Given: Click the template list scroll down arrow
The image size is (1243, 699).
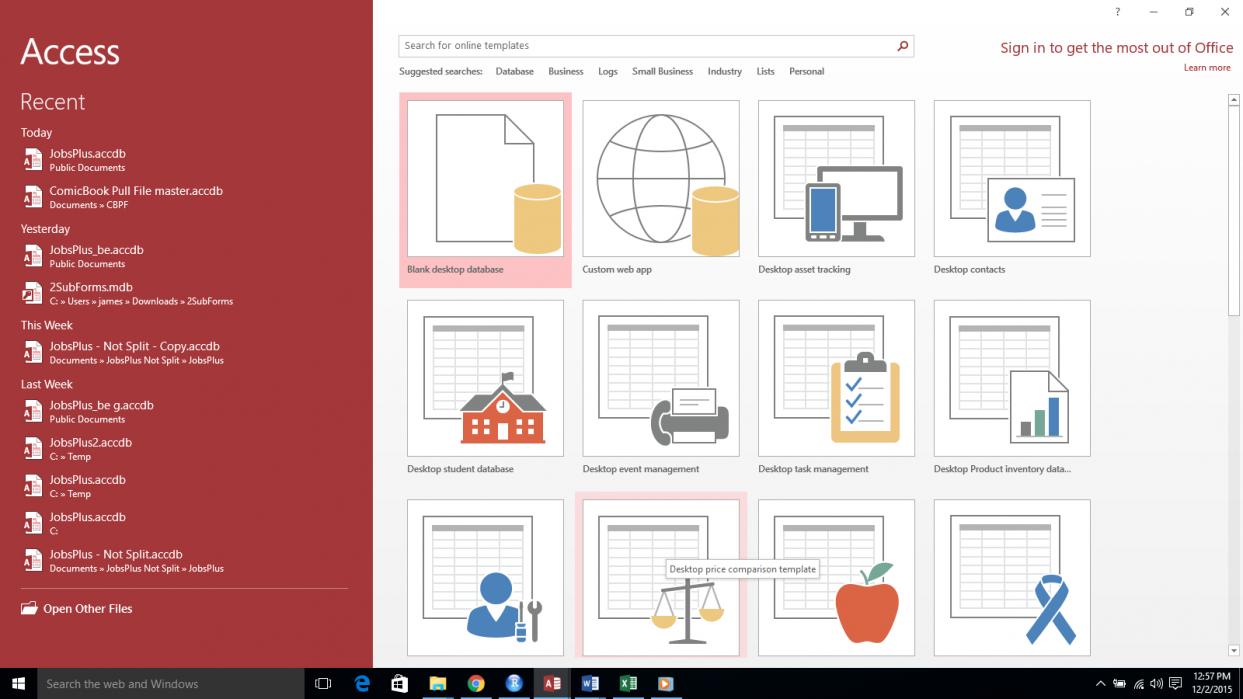Looking at the screenshot, I should [x=1234, y=651].
